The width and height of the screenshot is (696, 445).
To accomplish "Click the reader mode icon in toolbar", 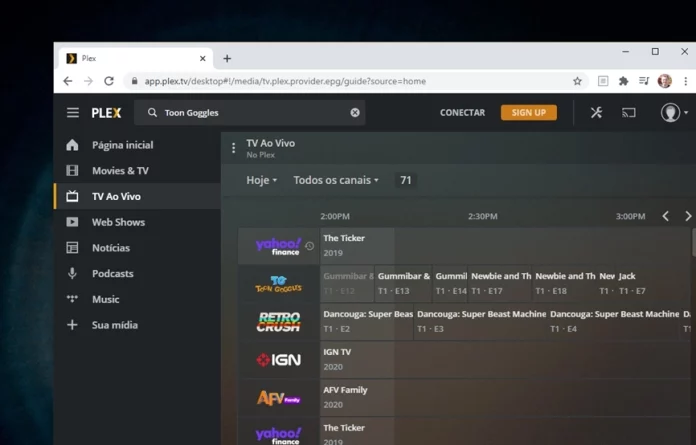I will pyautogui.click(x=603, y=81).
